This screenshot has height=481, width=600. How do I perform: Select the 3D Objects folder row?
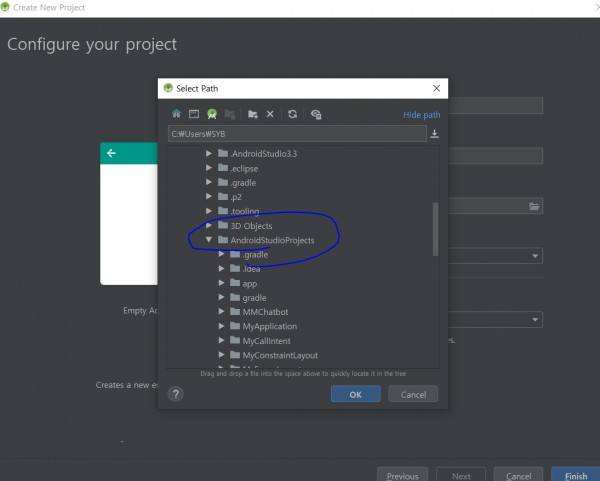[x=245, y=226]
